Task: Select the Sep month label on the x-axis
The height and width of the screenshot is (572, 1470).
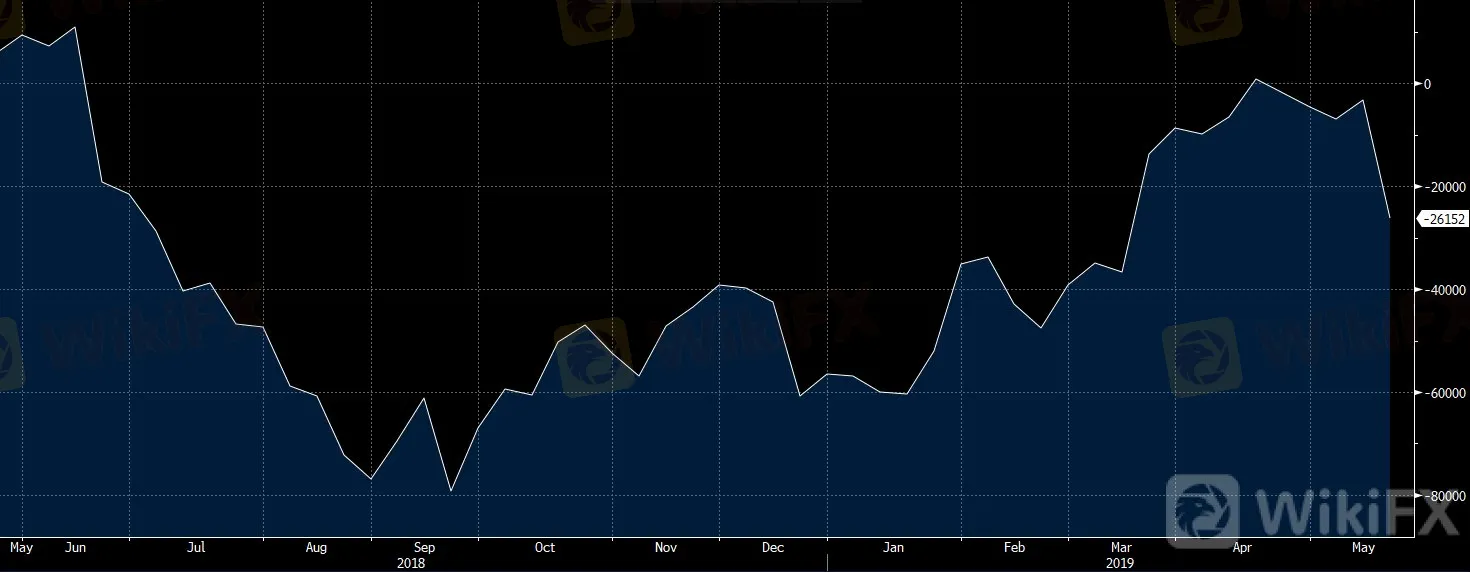Action: 424,548
